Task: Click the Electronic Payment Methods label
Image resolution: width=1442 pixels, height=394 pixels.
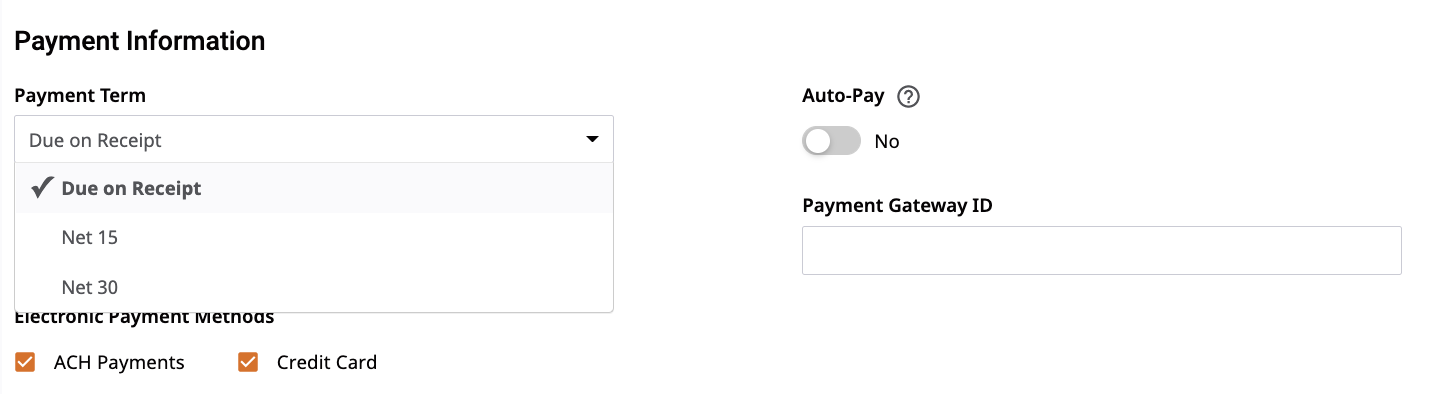Action: pos(144,319)
